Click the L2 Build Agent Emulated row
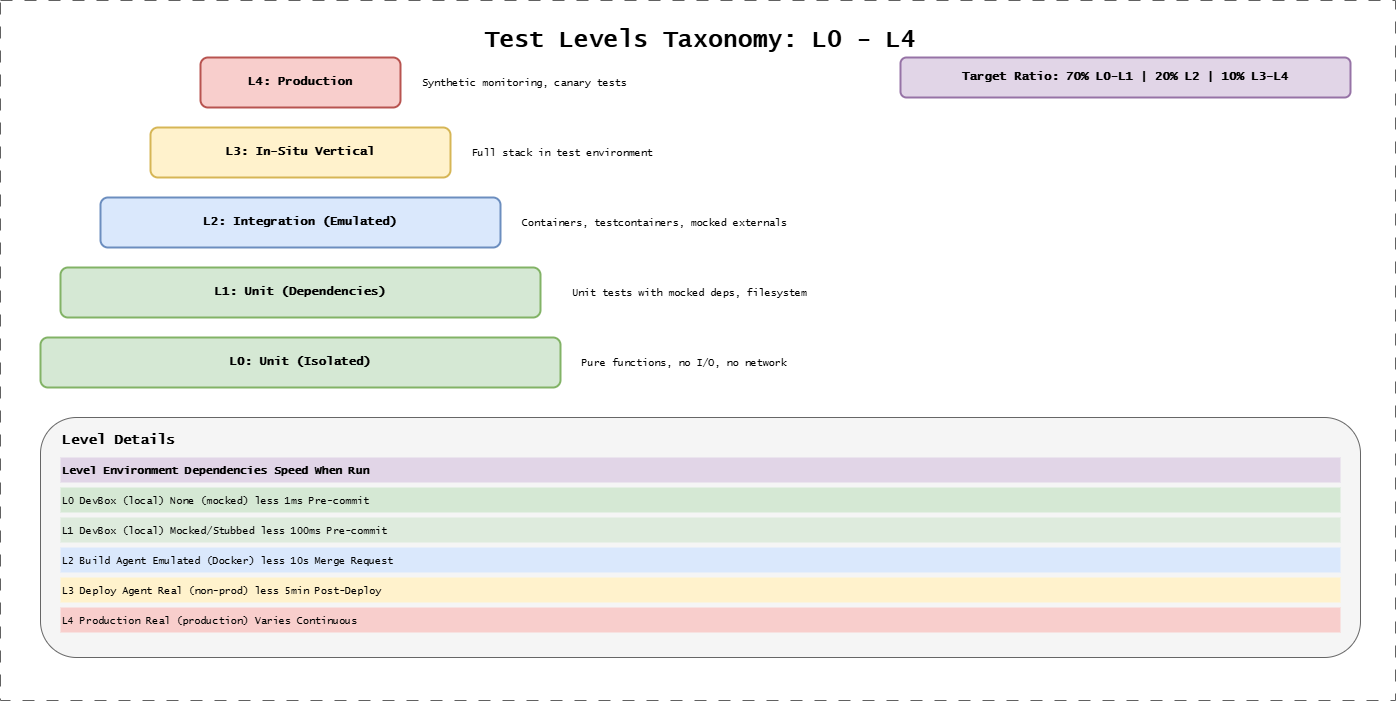 tap(698, 560)
